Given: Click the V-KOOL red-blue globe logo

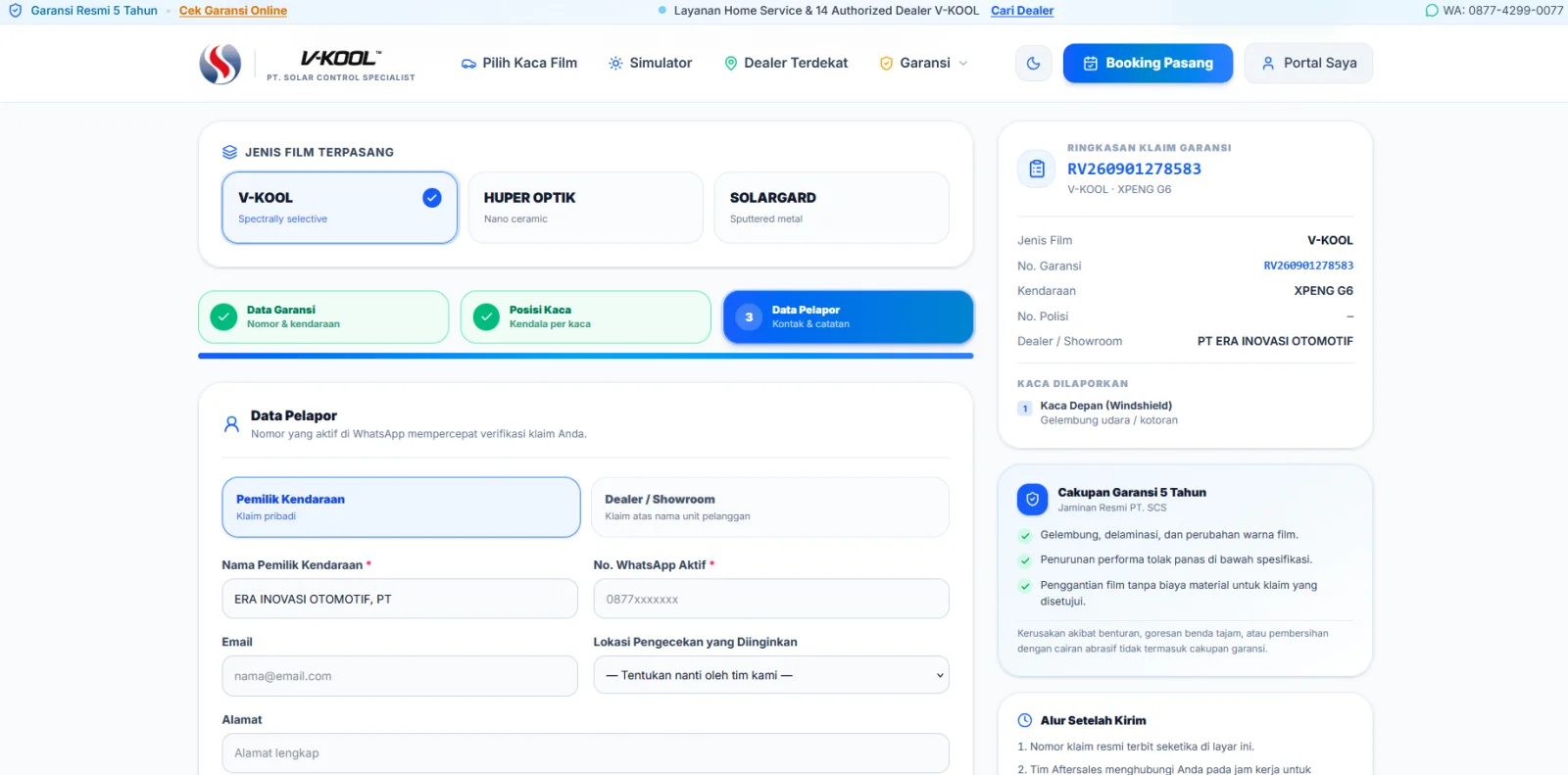Looking at the screenshot, I should pos(220,64).
